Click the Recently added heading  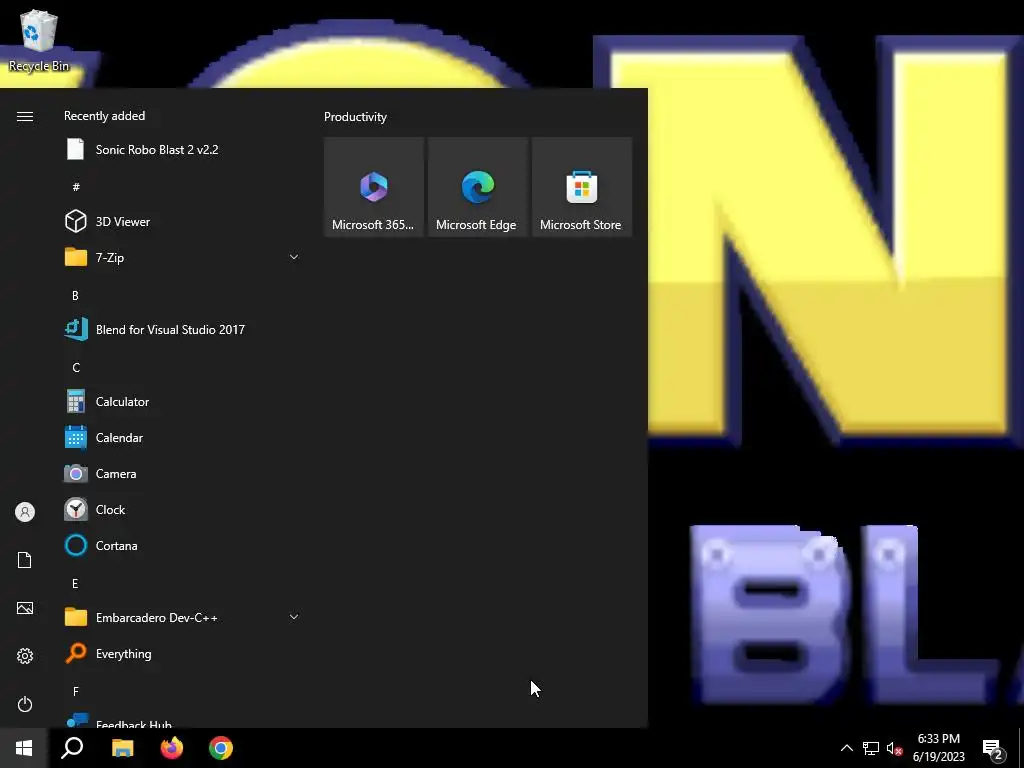104,116
